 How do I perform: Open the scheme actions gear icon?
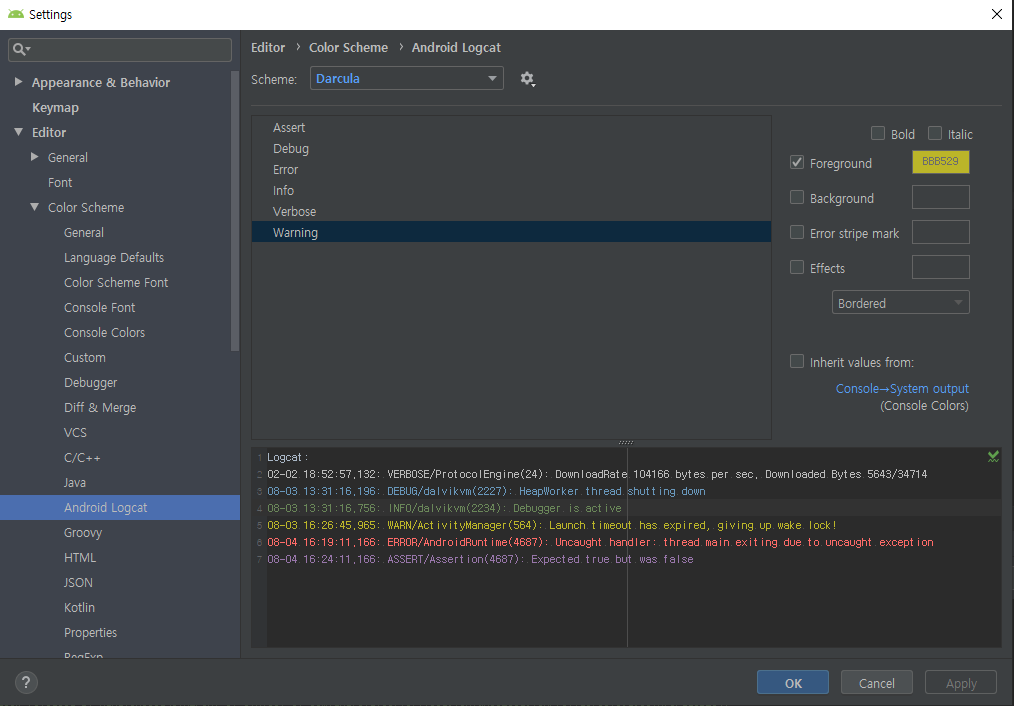(x=528, y=79)
